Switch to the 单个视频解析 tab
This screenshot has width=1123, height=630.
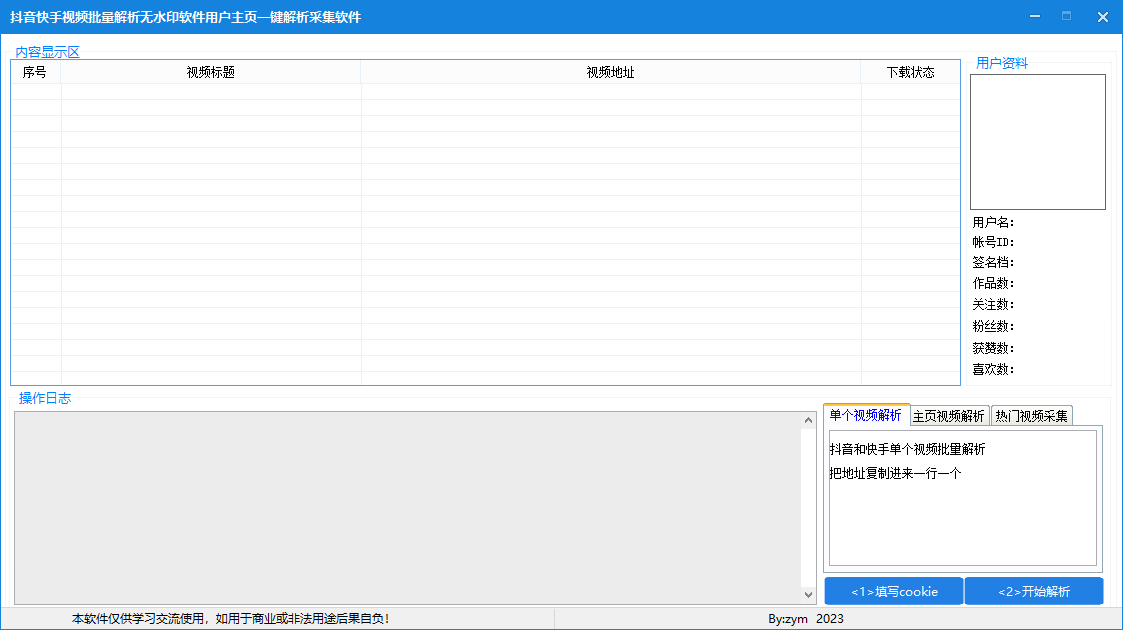866,415
